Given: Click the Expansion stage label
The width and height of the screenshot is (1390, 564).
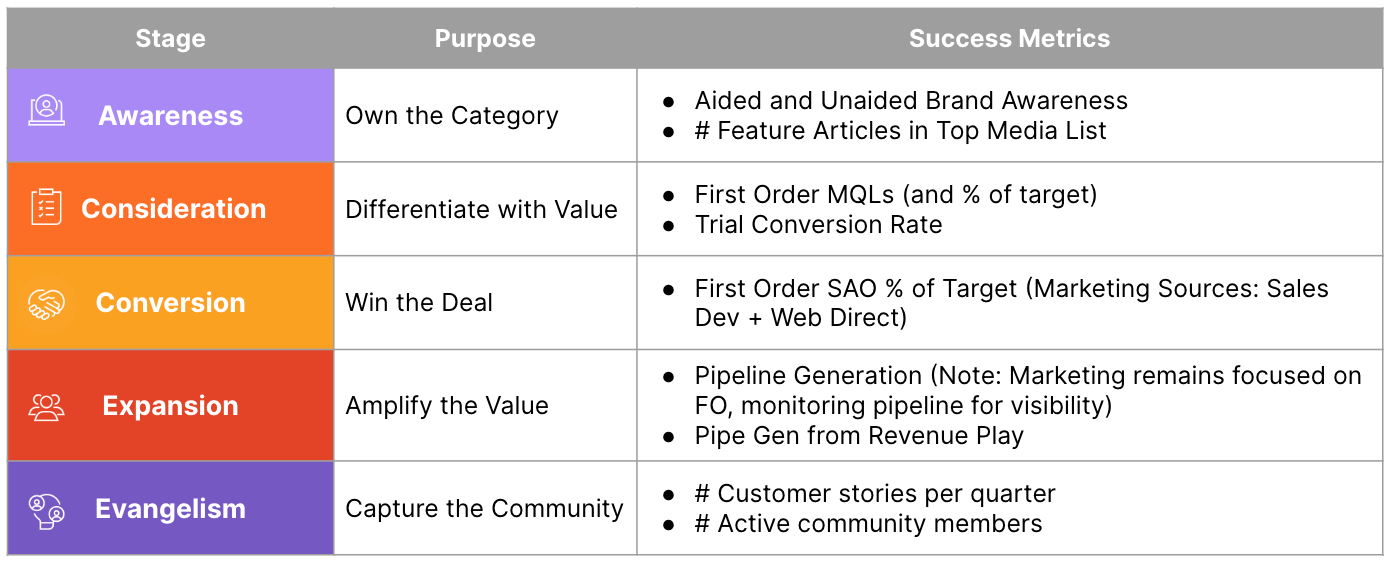Looking at the screenshot, I should click(x=171, y=406).
